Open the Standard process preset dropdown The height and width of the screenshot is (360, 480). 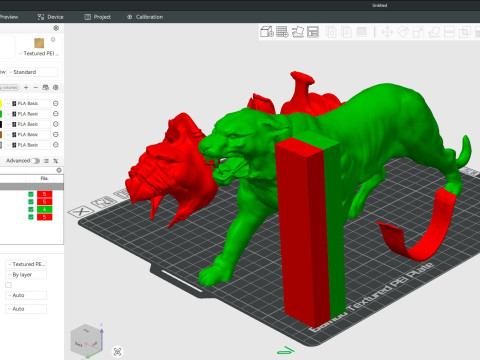(x=32, y=72)
